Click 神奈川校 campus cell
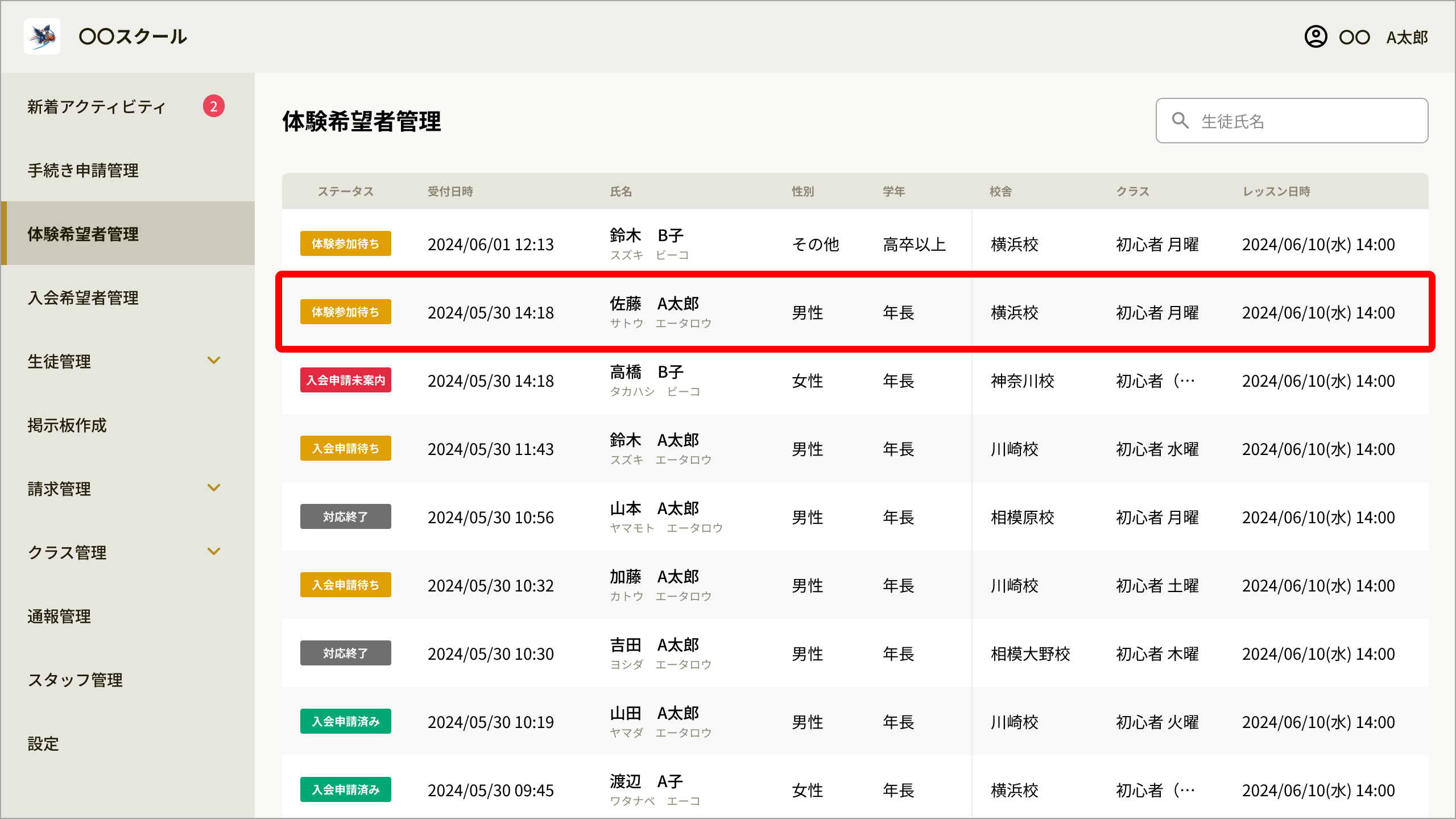This screenshot has height=819, width=1456. pyautogui.click(x=1023, y=380)
